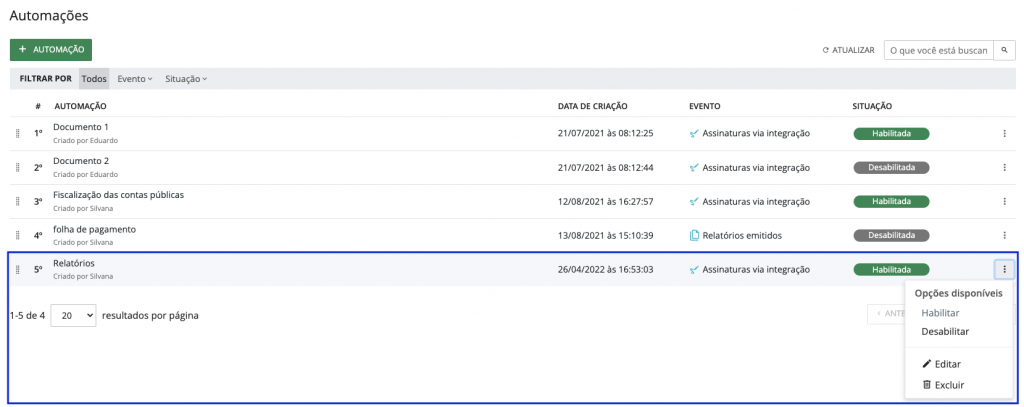Click the three-dot icon on Relatórios row
This screenshot has width=1024, height=407.
pos(1004,269)
